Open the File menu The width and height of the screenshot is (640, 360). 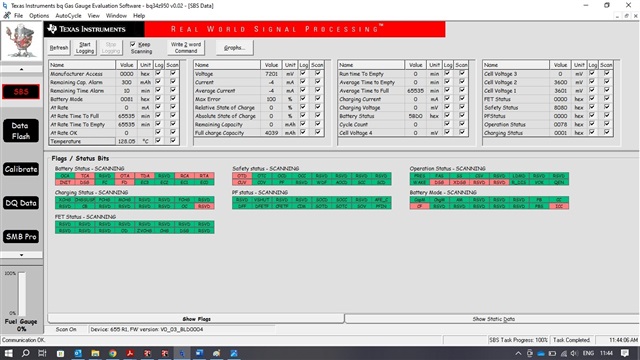pyautogui.click(x=18, y=16)
